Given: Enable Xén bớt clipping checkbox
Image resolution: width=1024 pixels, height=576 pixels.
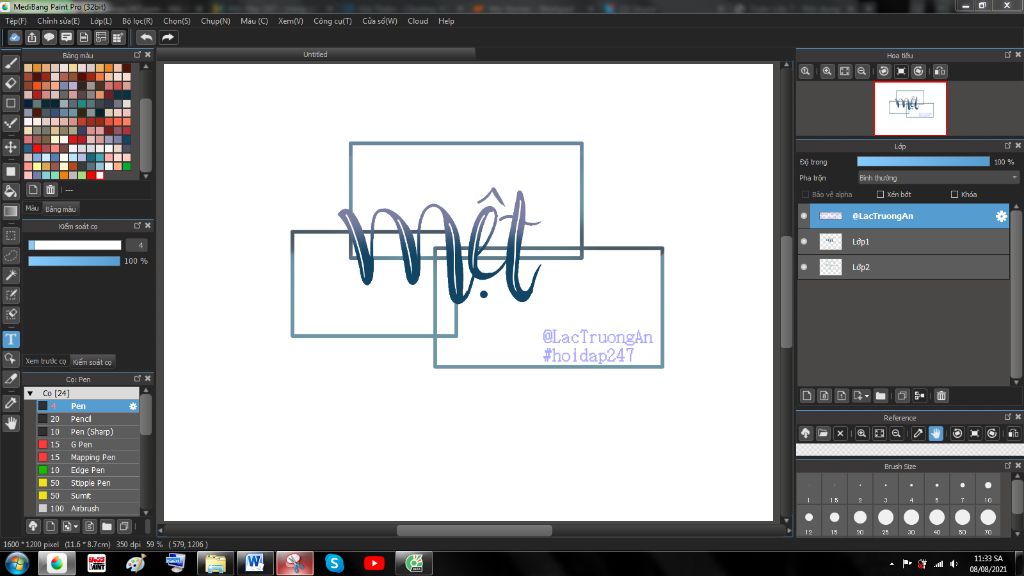Looking at the screenshot, I should [880, 195].
